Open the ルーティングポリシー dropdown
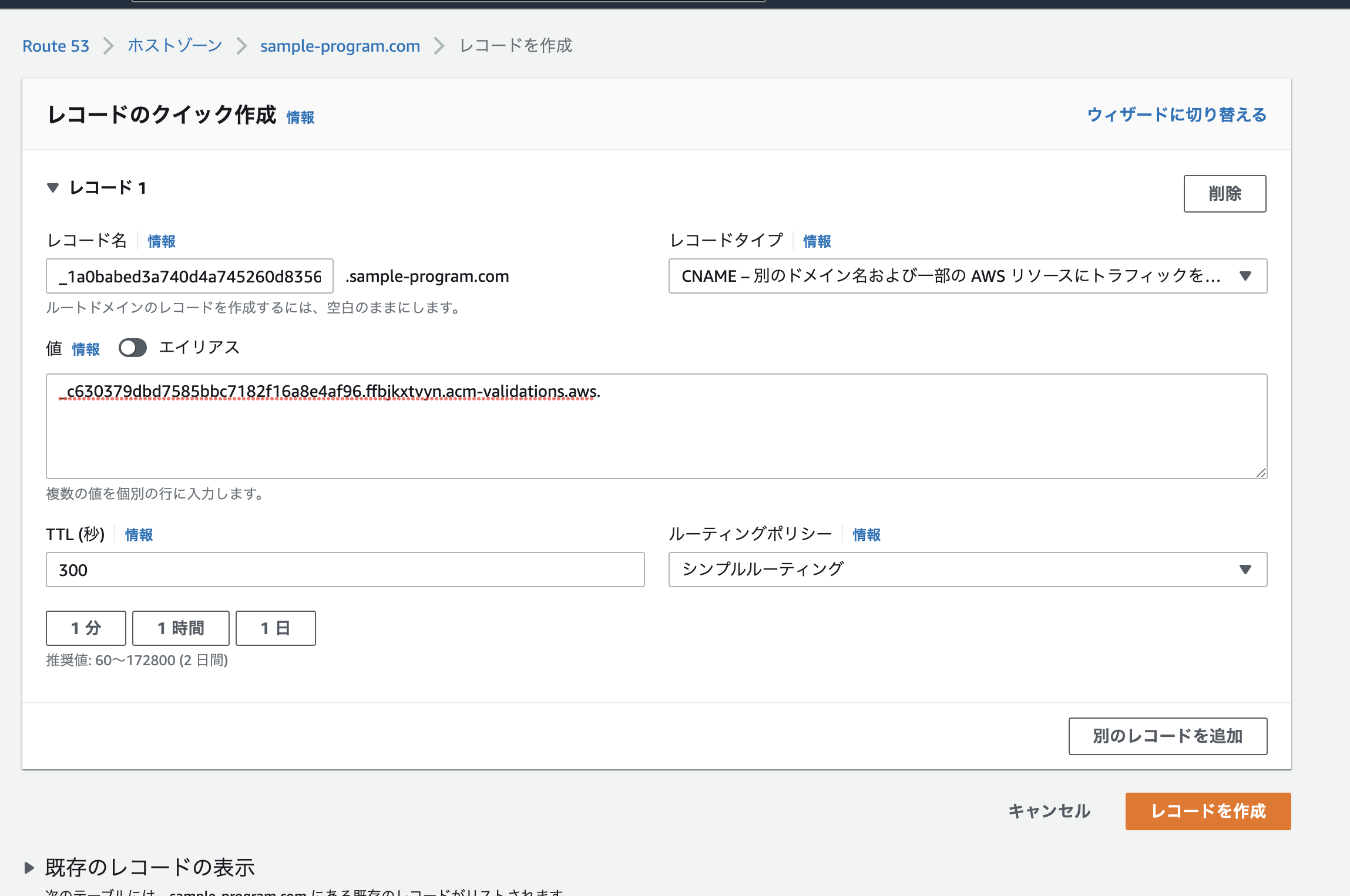The width and height of the screenshot is (1350, 896). coord(967,570)
